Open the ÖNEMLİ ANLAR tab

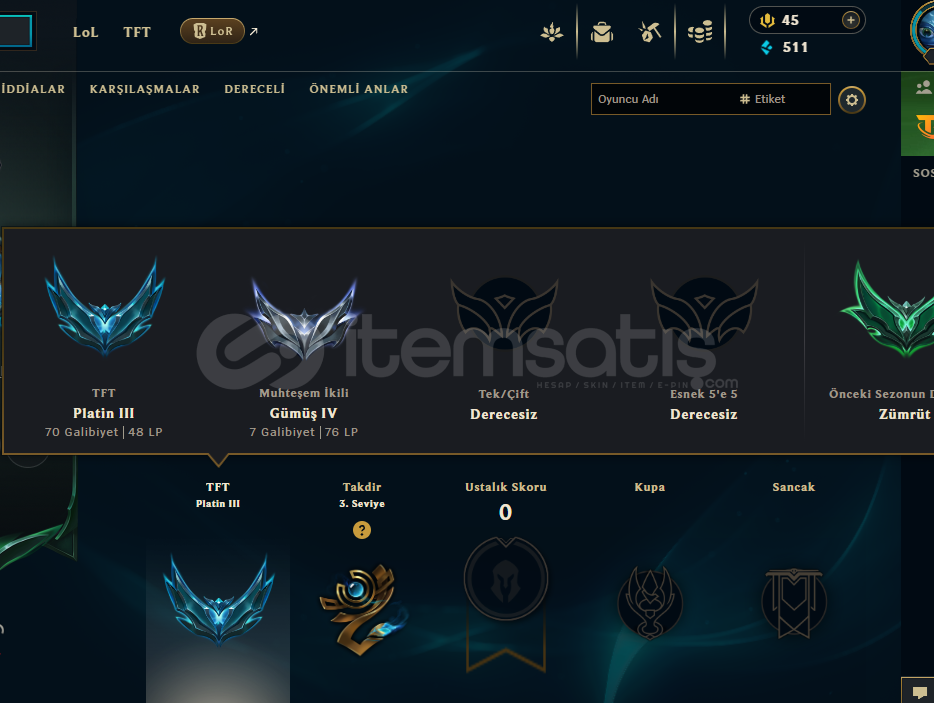tap(359, 89)
